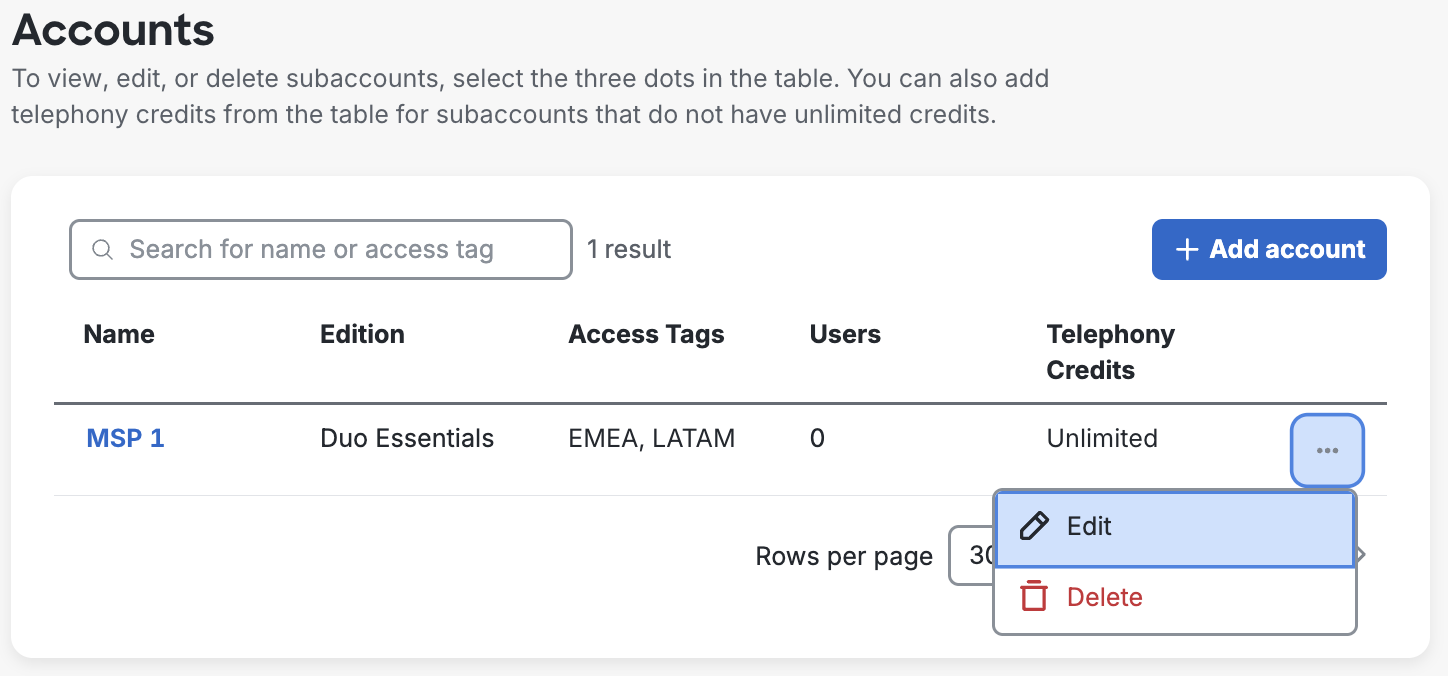
Task: Click the search magnifier icon
Action: (102, 249)
